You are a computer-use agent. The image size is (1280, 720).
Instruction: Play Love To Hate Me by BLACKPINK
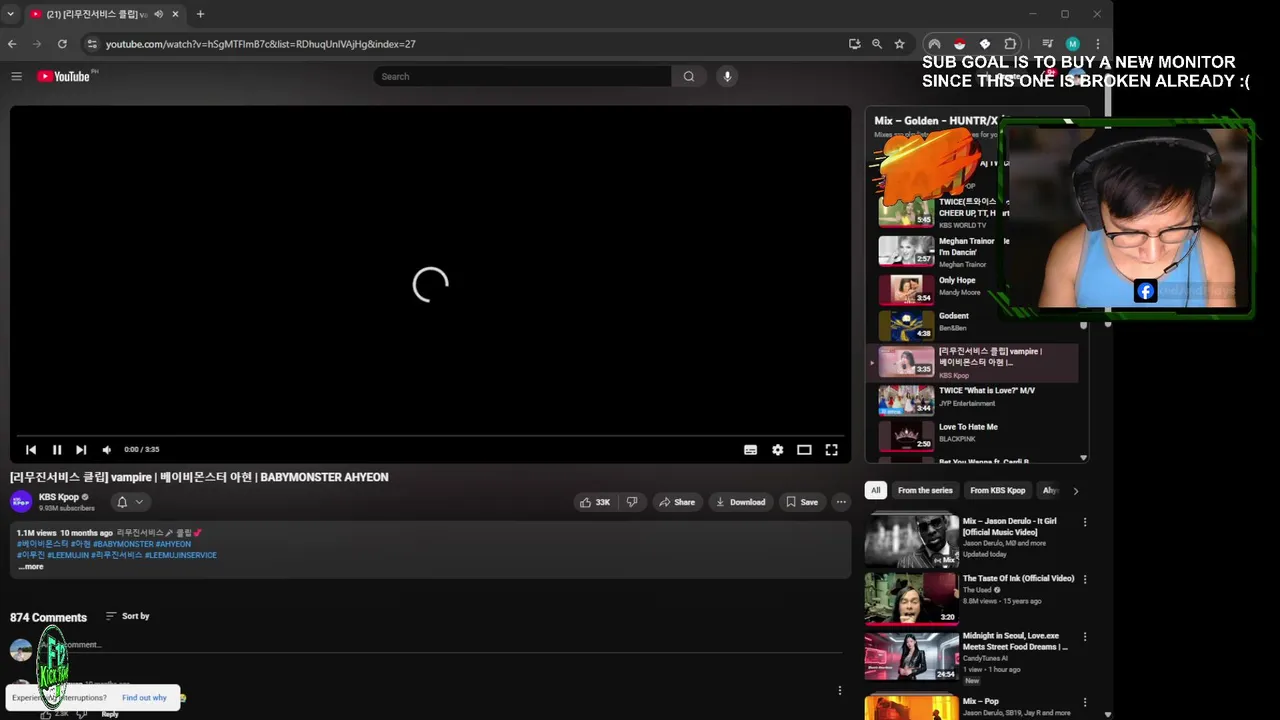coord(974,435)
